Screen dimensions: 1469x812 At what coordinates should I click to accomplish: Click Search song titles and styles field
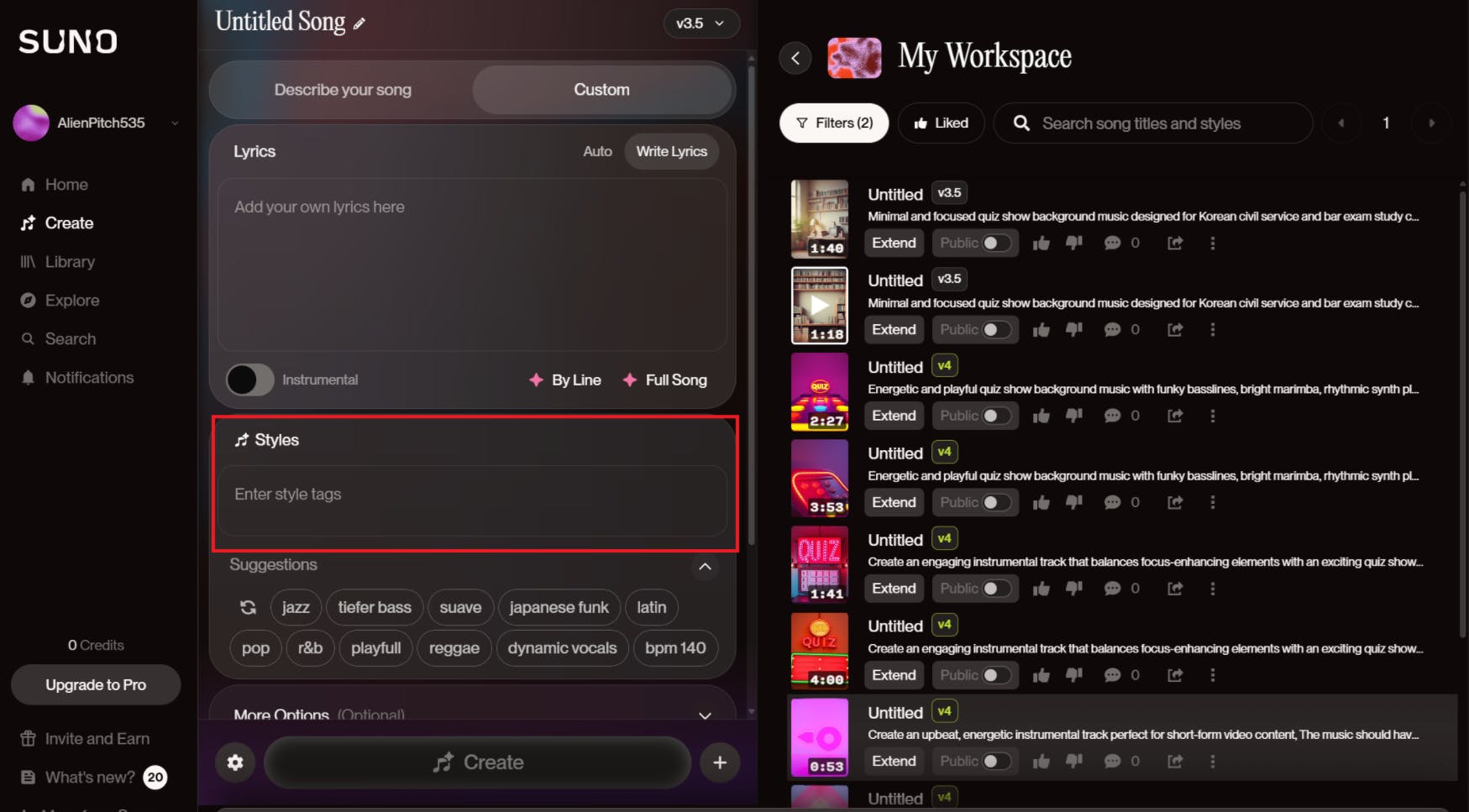[x=1152, y=123]
